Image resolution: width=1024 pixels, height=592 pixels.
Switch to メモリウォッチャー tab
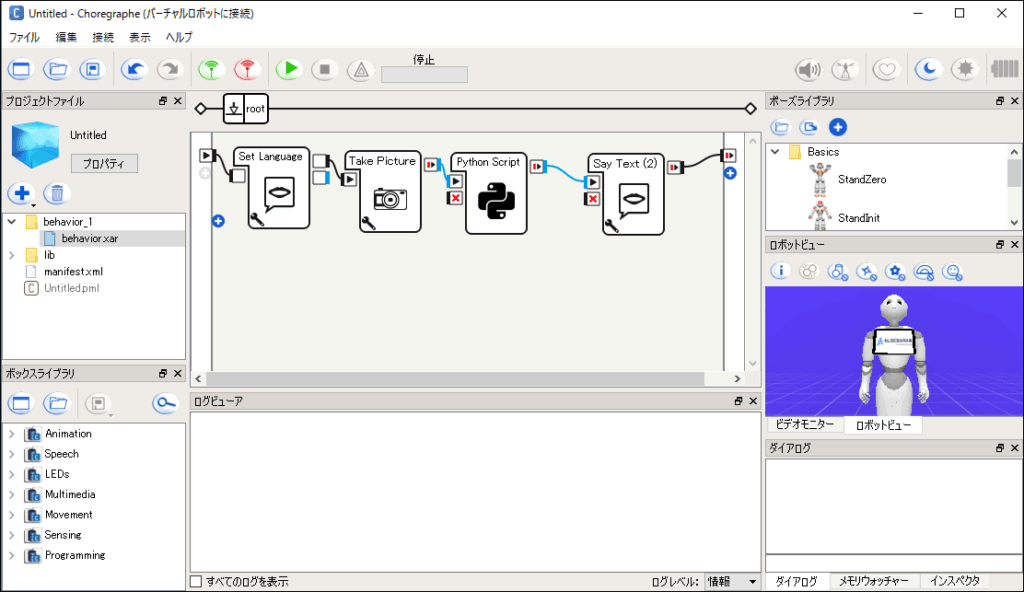(874, 581)
